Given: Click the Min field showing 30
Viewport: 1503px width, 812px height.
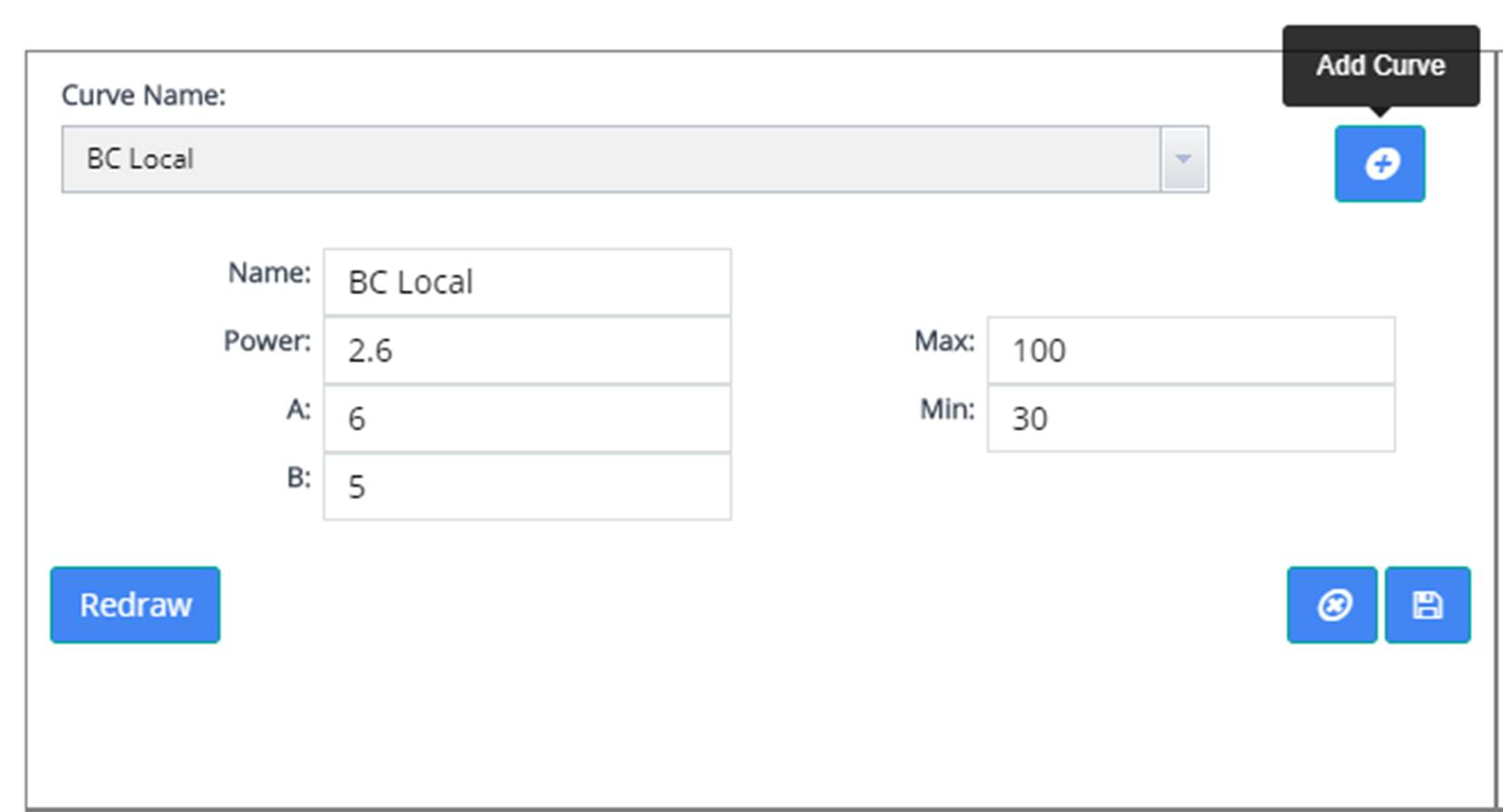Looking at the screenshot, I should (1190, 418).
